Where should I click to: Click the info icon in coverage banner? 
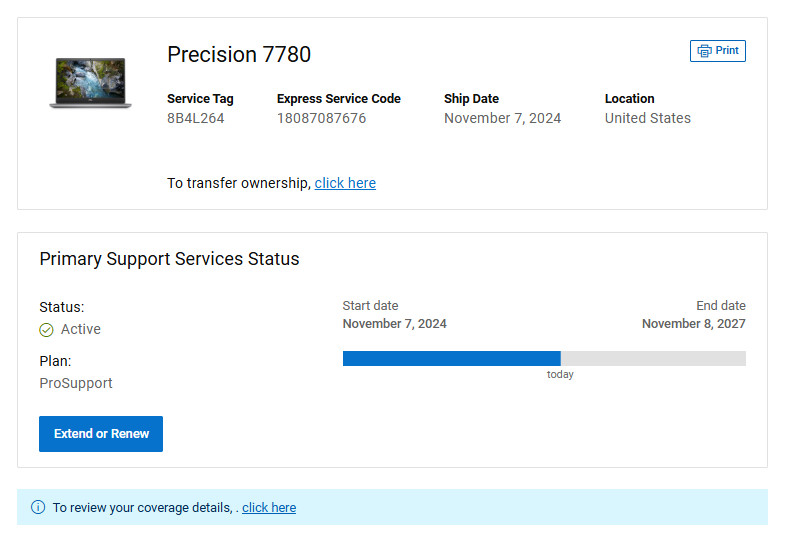click(x=38, y=507)
